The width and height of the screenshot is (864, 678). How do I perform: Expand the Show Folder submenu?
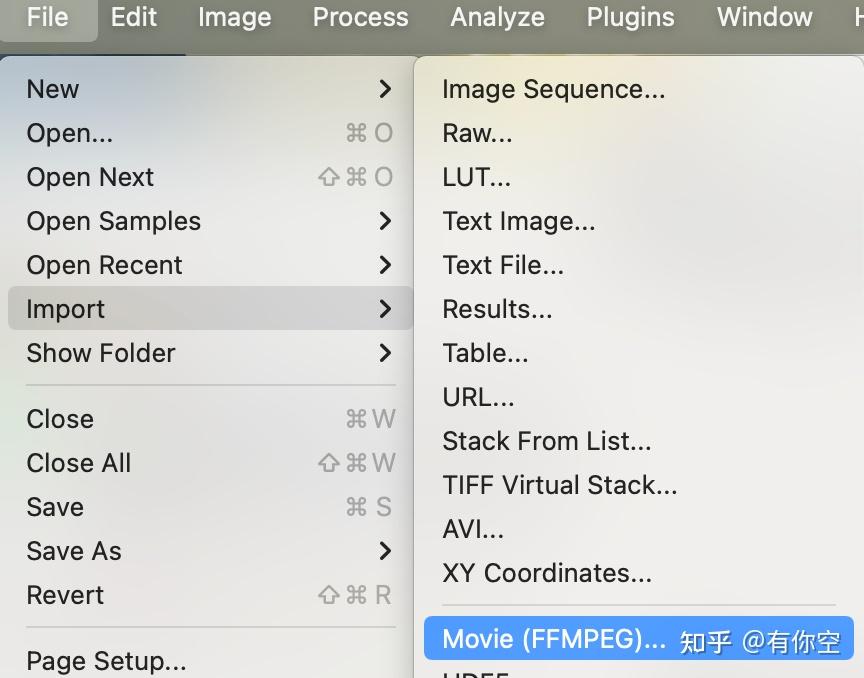[x=385, y=353]
